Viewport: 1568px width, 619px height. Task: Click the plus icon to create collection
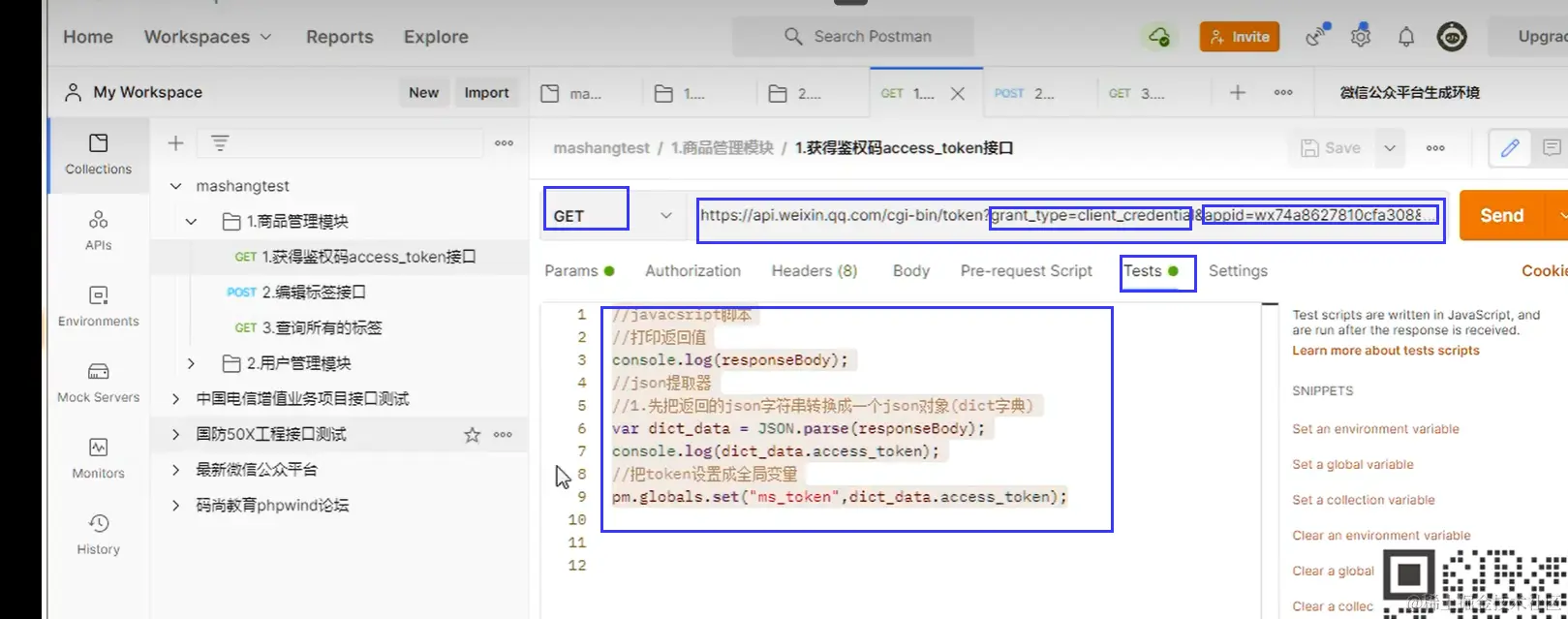175,143
